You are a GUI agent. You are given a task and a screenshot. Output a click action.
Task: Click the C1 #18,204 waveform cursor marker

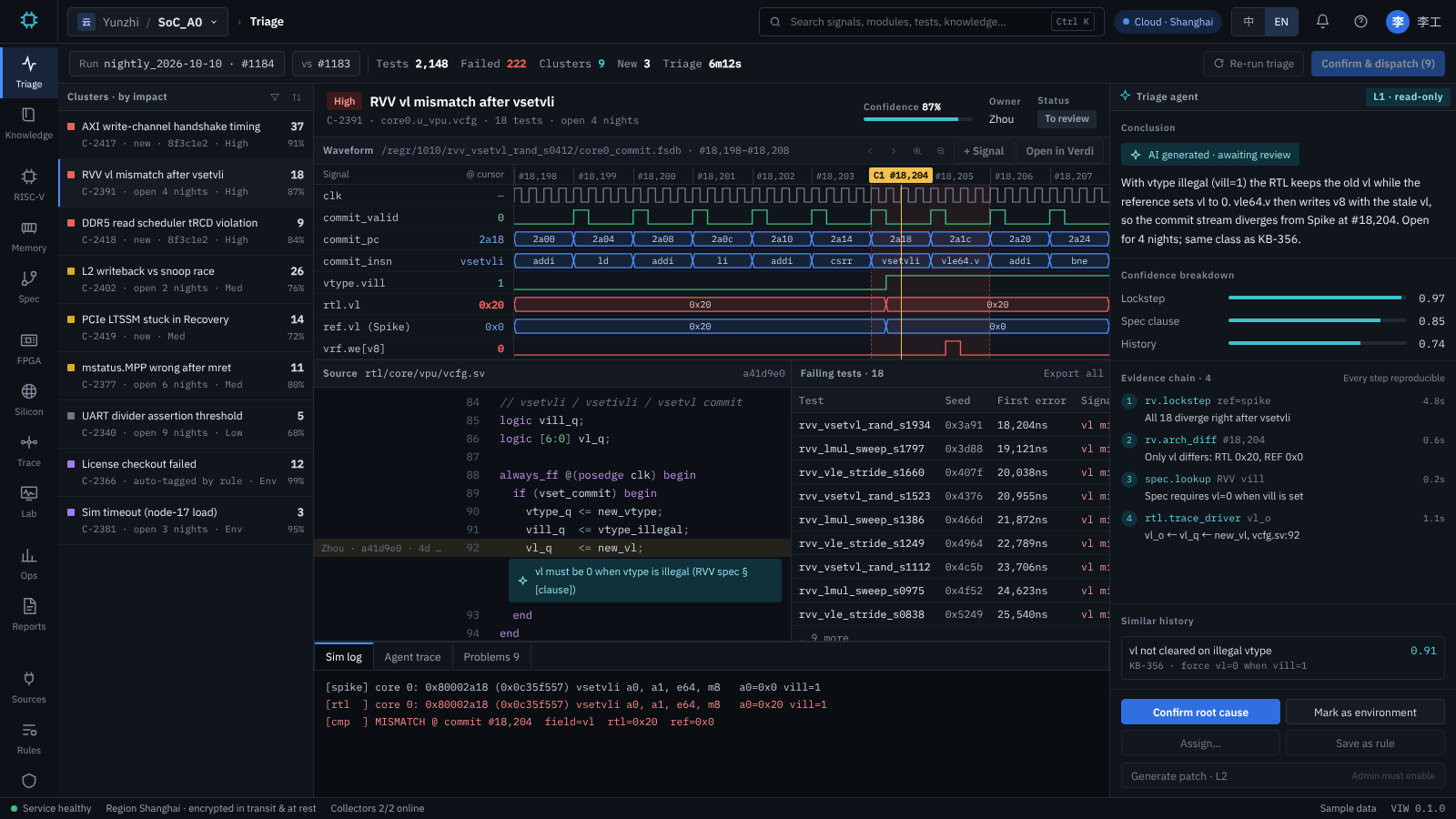(901, 176)
